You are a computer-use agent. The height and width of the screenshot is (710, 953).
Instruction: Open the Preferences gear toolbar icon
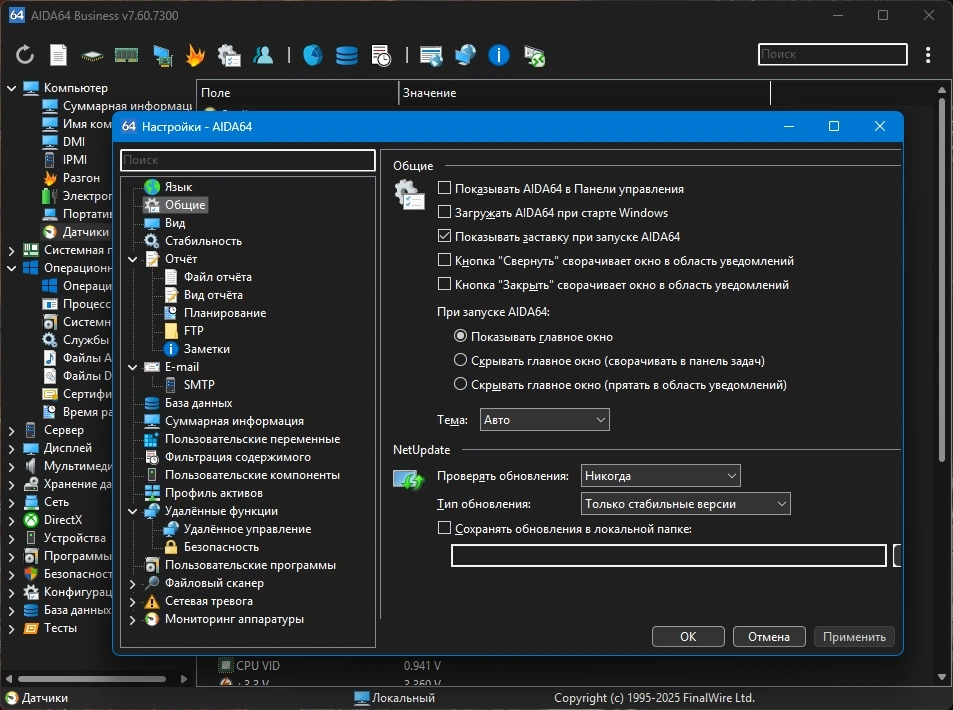[229, 55]
